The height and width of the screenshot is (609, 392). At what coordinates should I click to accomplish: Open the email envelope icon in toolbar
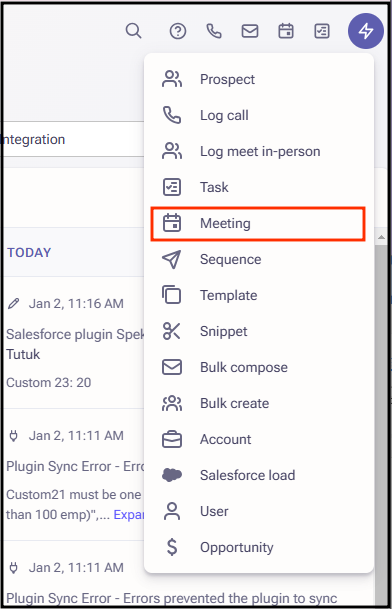coord(250,31)
